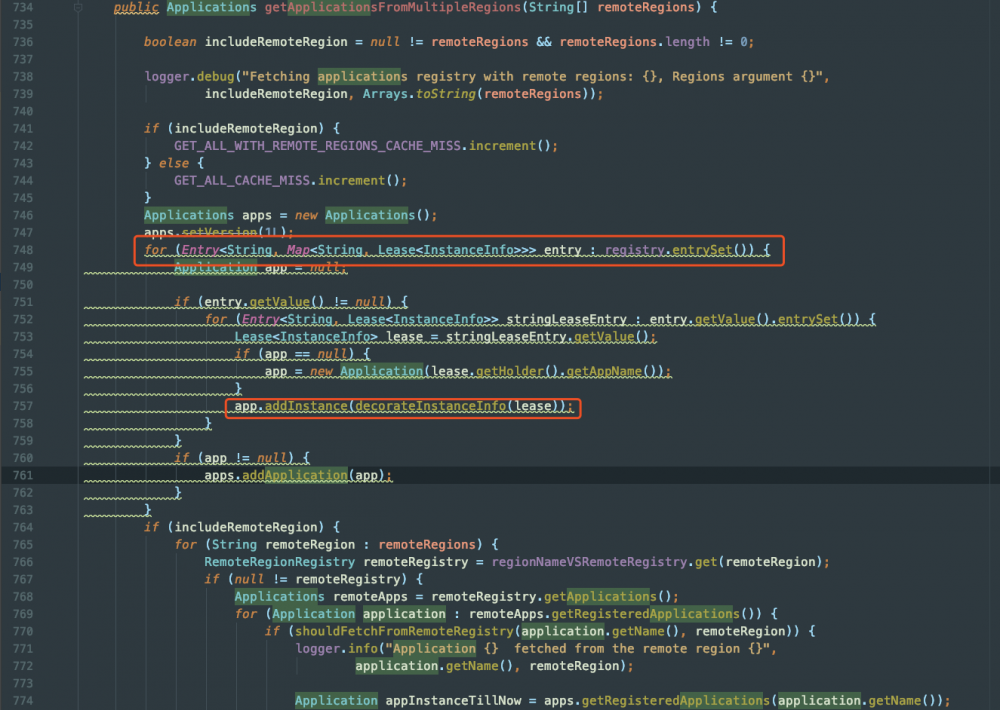Click the 'public' keyword on line 734
The width and height of the screenshot is (1000, 710).
click(x=136, y=8)
